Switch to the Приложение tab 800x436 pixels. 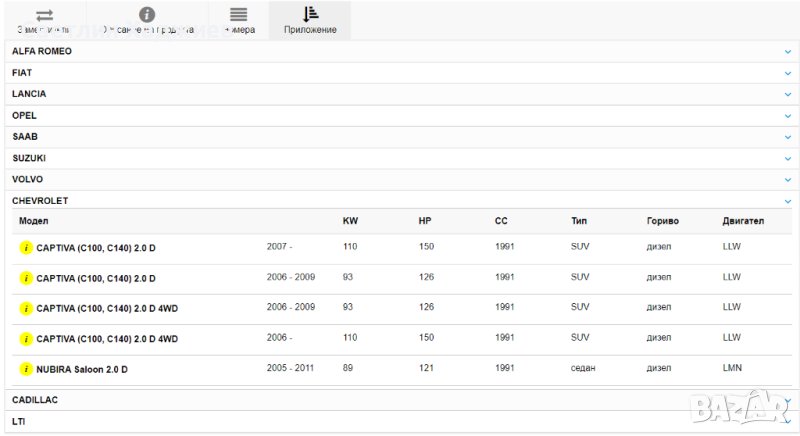point(310,20)
